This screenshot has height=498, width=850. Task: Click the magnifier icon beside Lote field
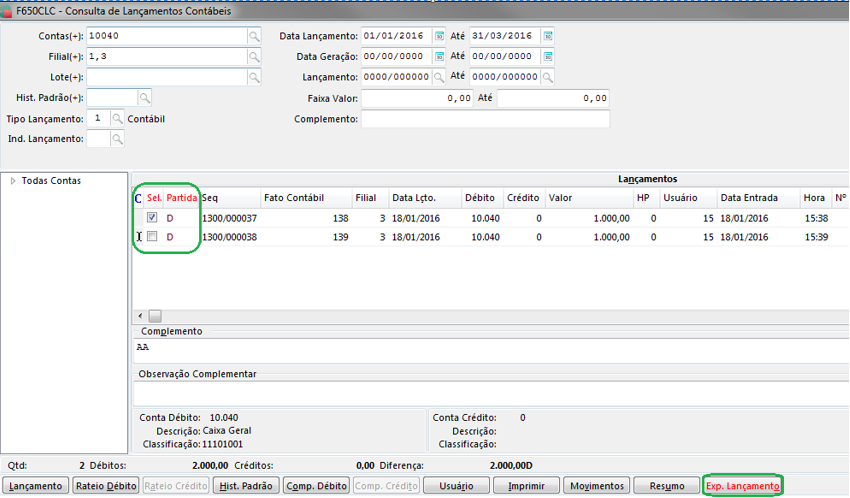point(254,77)
